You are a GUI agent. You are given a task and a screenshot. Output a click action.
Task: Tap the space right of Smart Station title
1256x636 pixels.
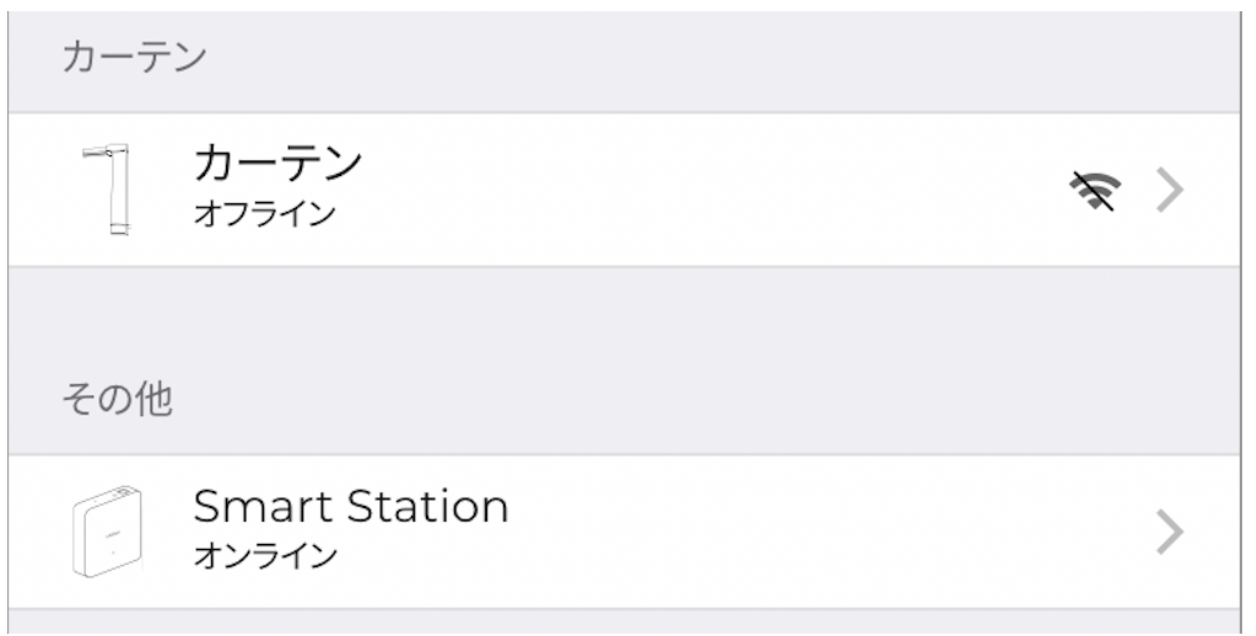700,507
